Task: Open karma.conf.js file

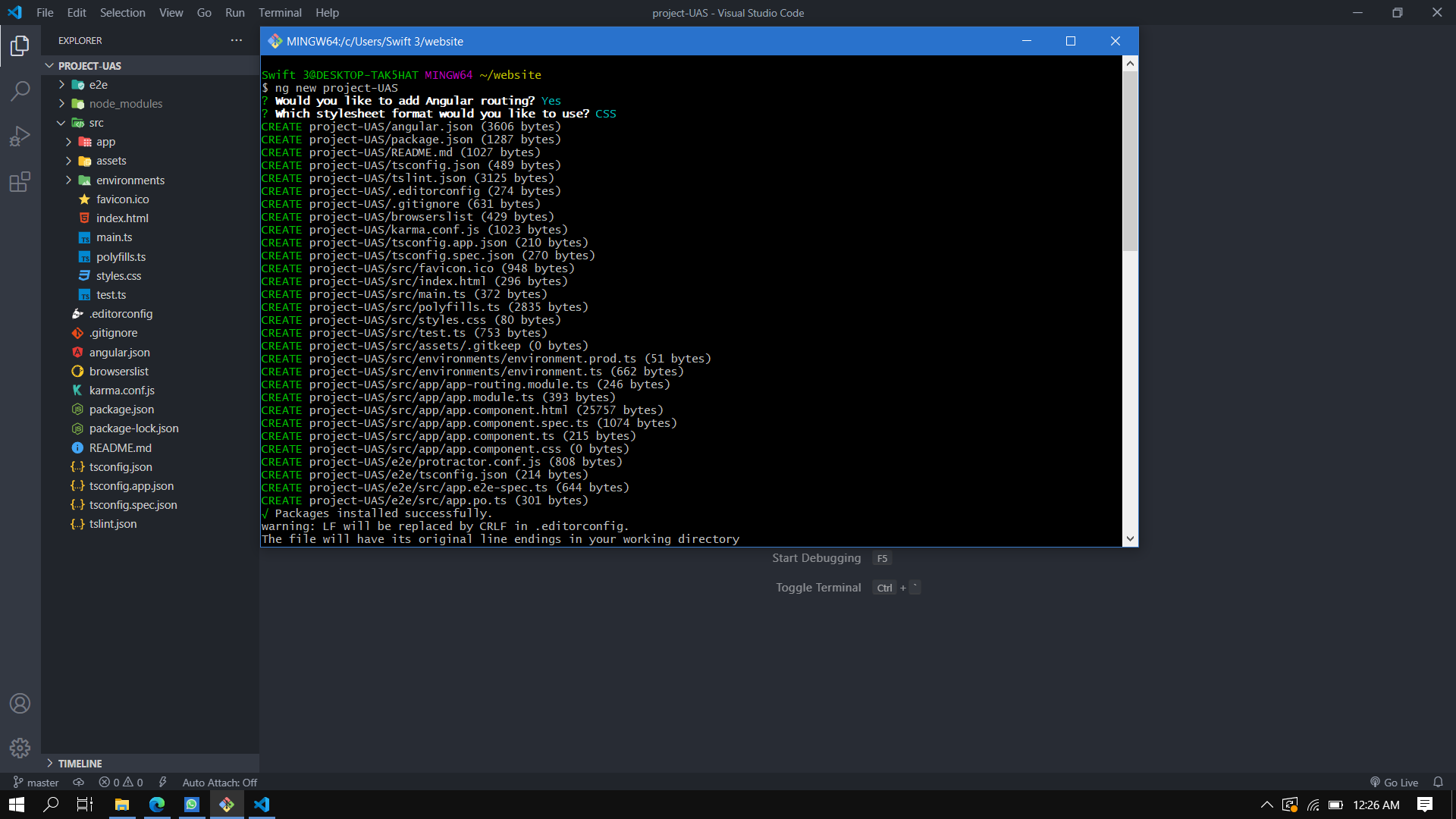Action: pyautogui.click(x=121, y=391)
